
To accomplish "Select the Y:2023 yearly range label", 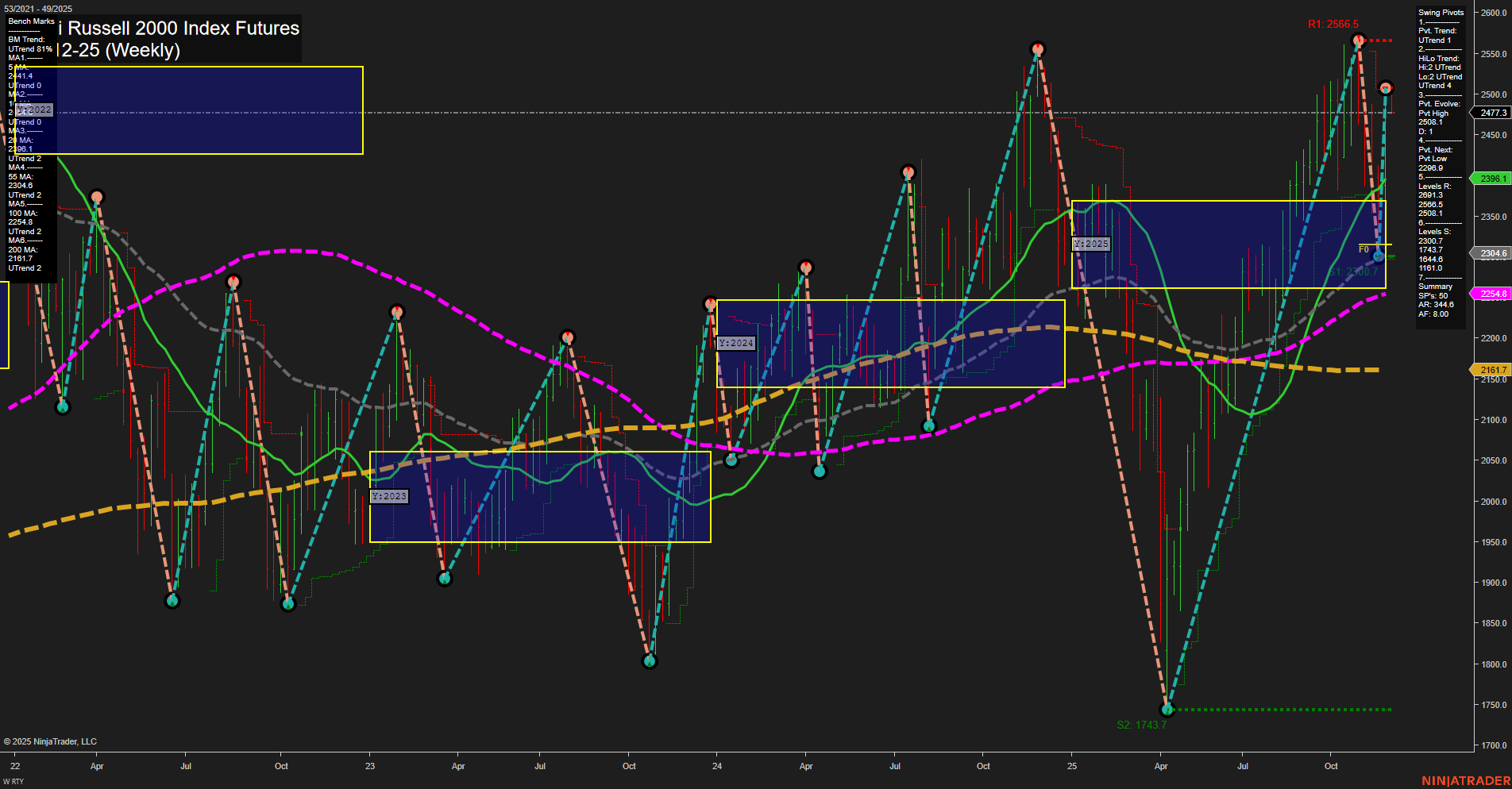I will click(x=390, y=496).
